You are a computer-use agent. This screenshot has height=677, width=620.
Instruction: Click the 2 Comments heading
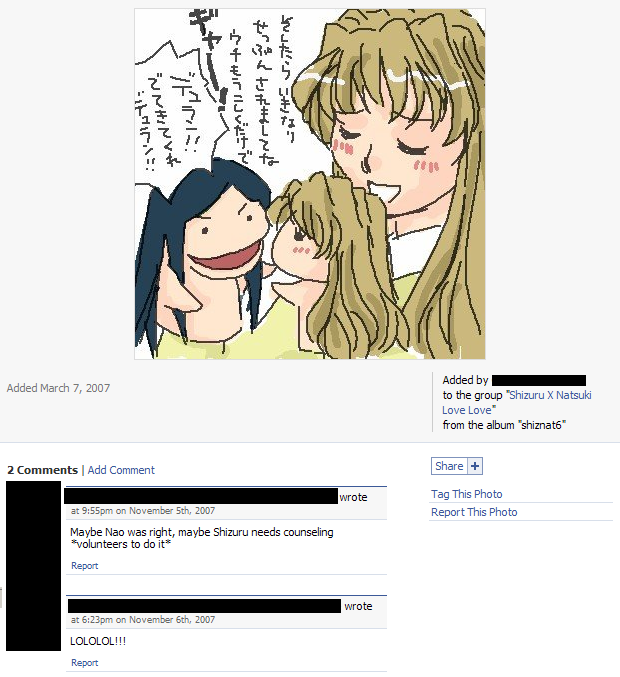[42, 470]
